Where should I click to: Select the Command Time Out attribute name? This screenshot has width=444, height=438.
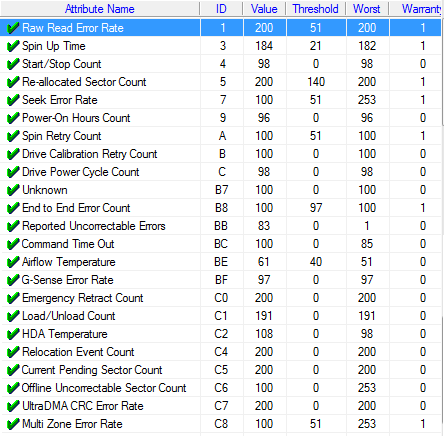68,244
